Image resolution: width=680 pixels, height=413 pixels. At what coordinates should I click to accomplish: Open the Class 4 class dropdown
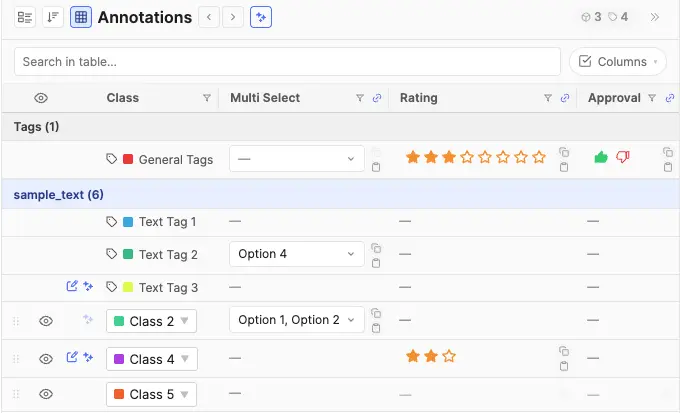[152, 359]
